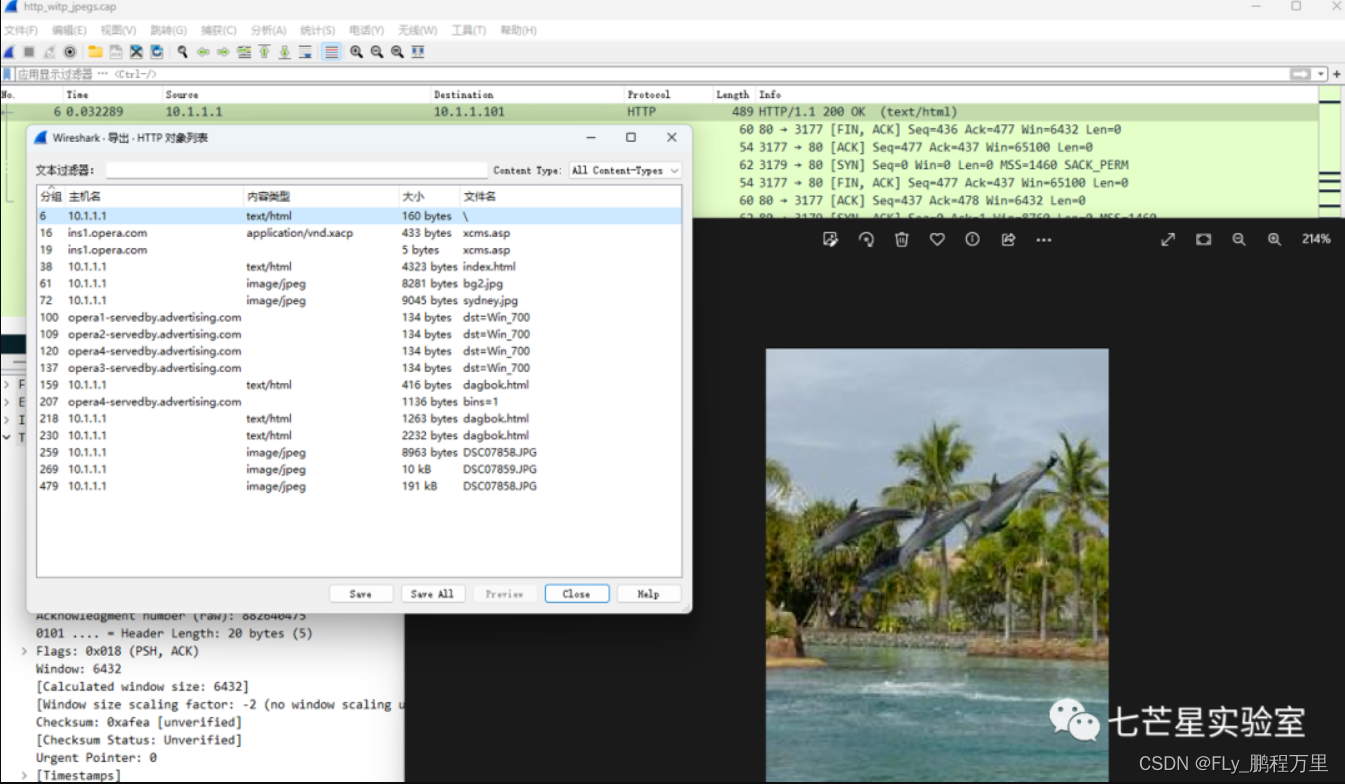Click Help in export dialog
This screenshot has height=784, width=1345.
coord(649,594)
